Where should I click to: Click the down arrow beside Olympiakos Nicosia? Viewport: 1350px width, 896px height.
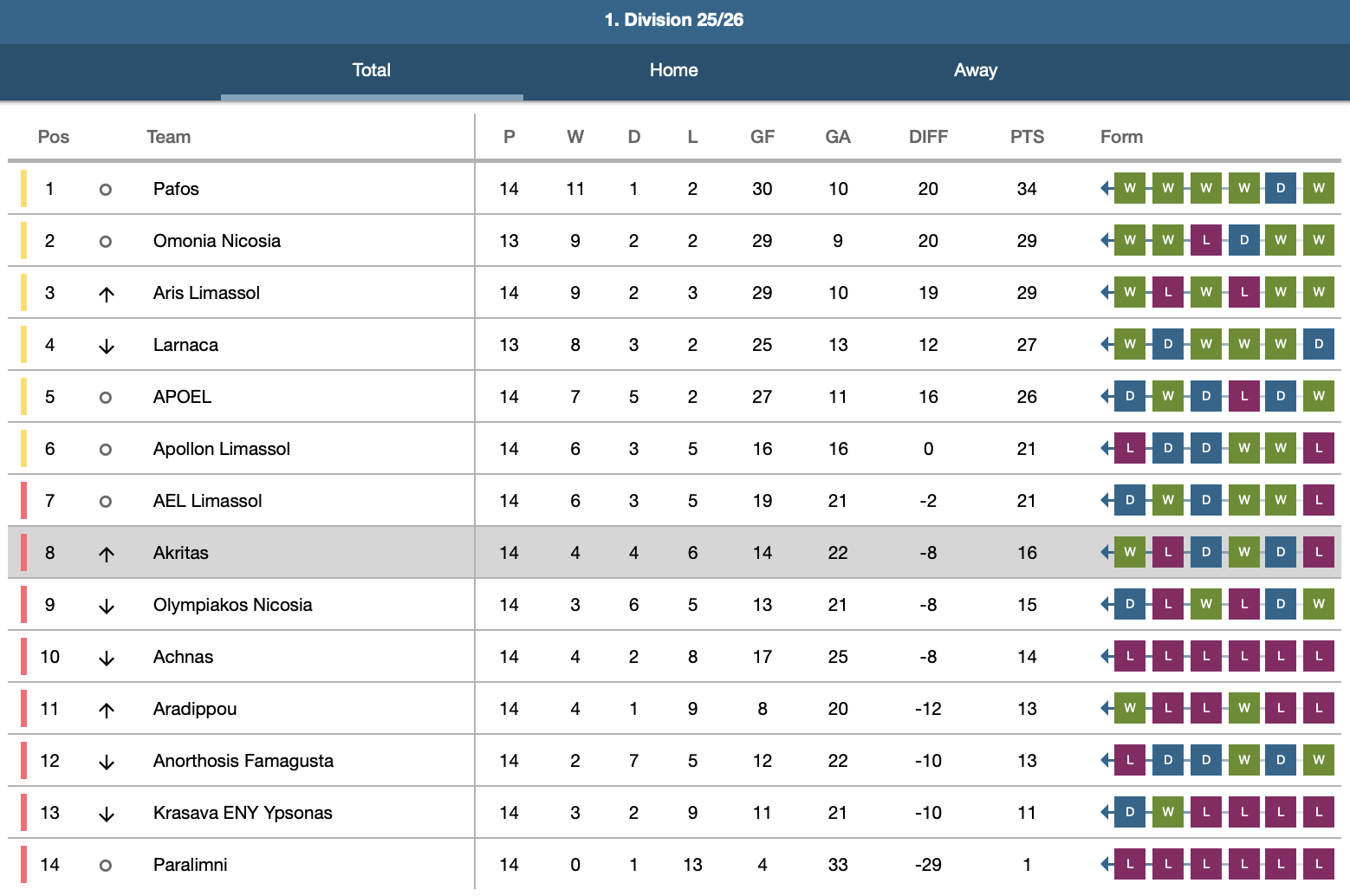tap(107, 606)
